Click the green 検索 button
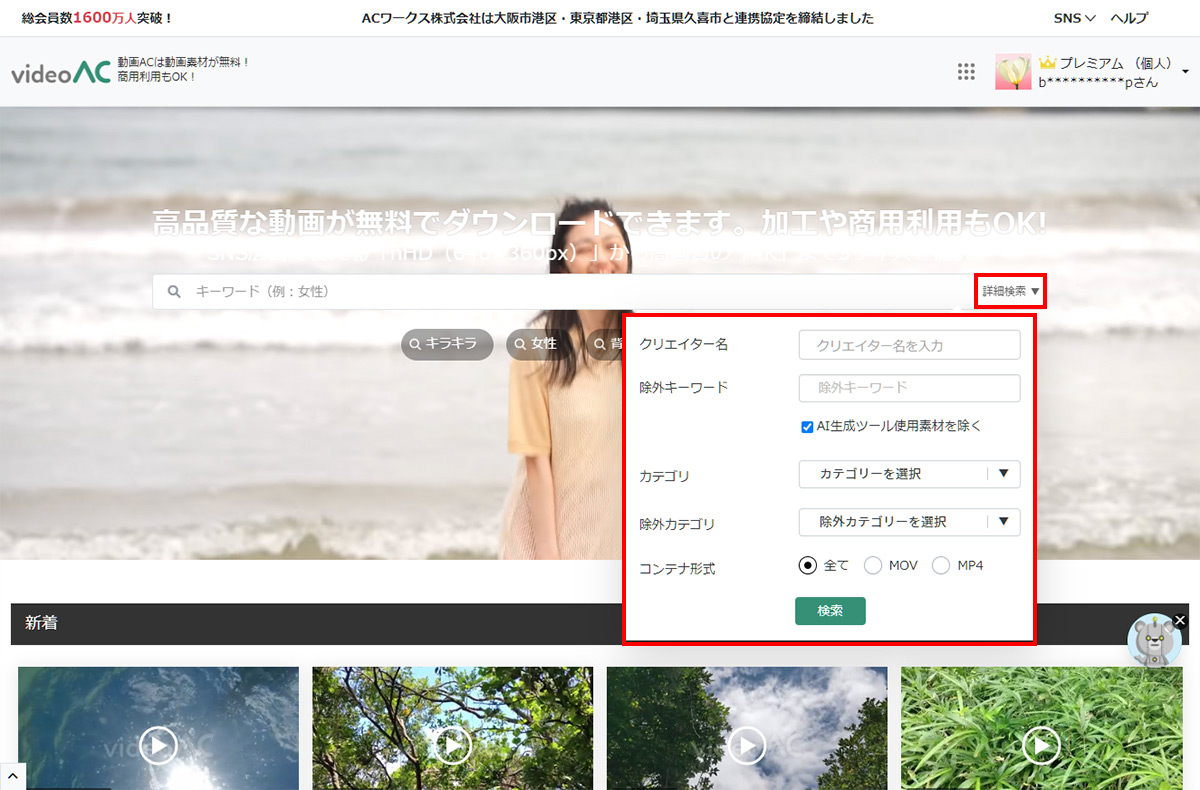1200x790 pixels. (830, 611)
